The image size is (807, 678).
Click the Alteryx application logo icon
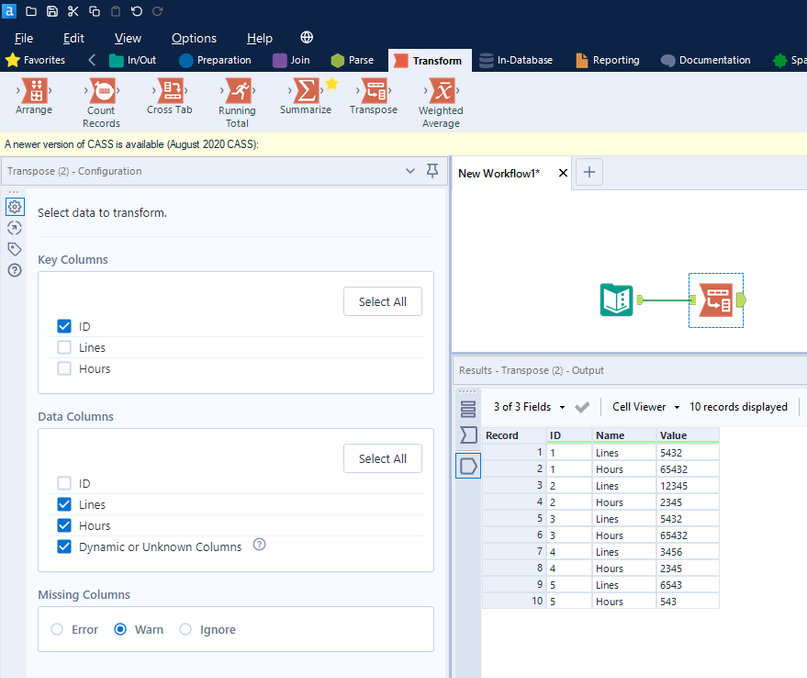(9, 11)
